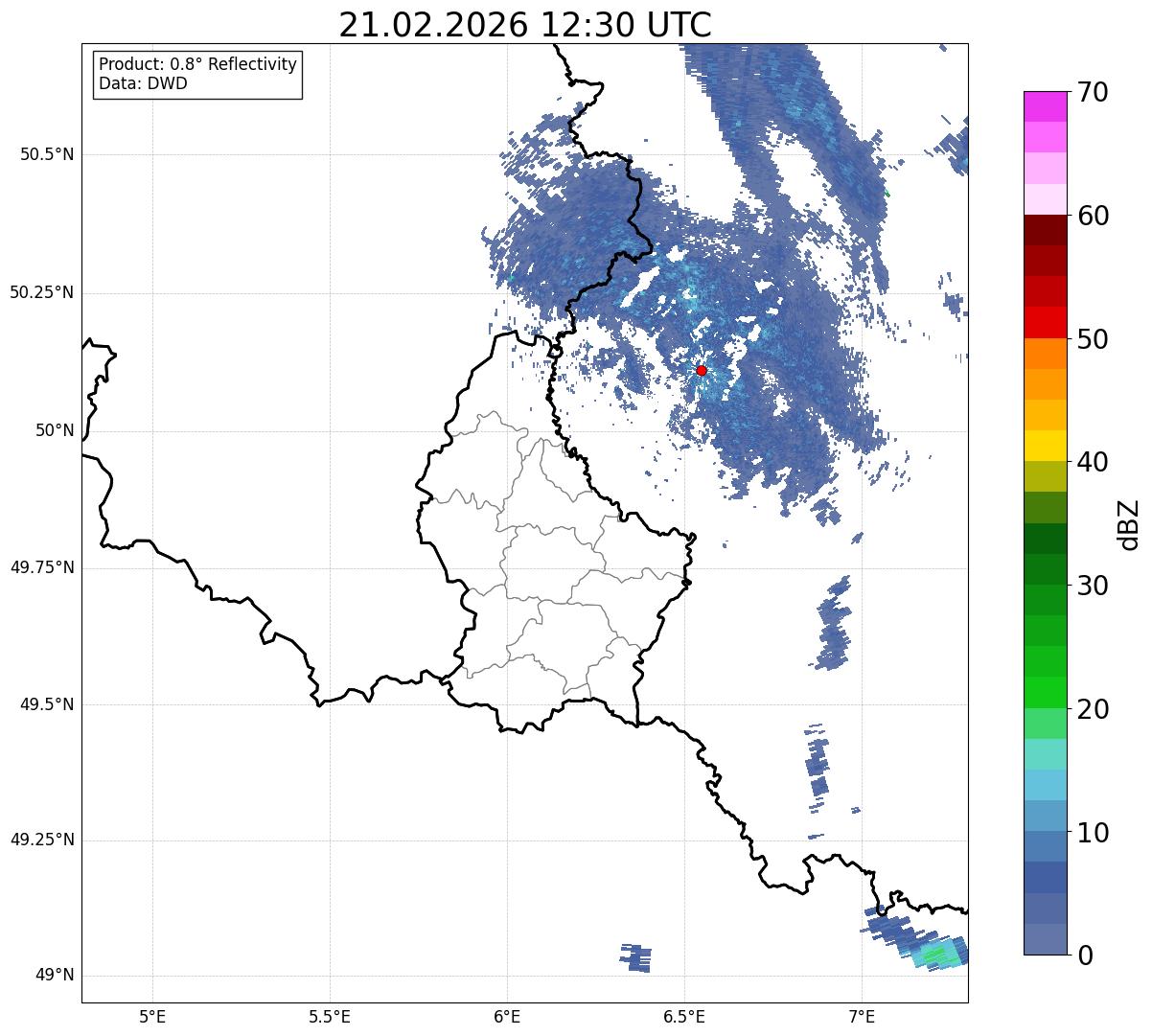Click the bright red swatch above 50 dBZ
This screenshot has height=1036, width=1152.
[1045, 322]
